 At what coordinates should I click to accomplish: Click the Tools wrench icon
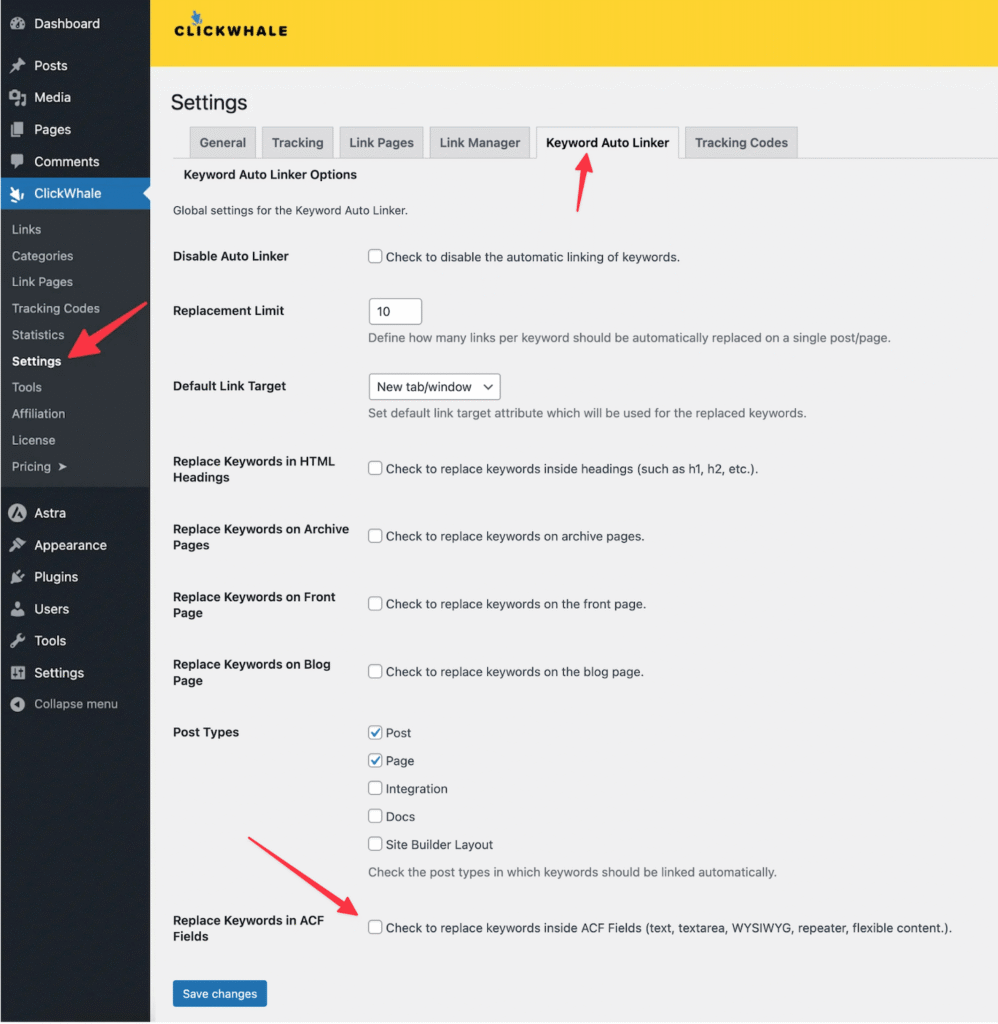click(x=18, y=641)
